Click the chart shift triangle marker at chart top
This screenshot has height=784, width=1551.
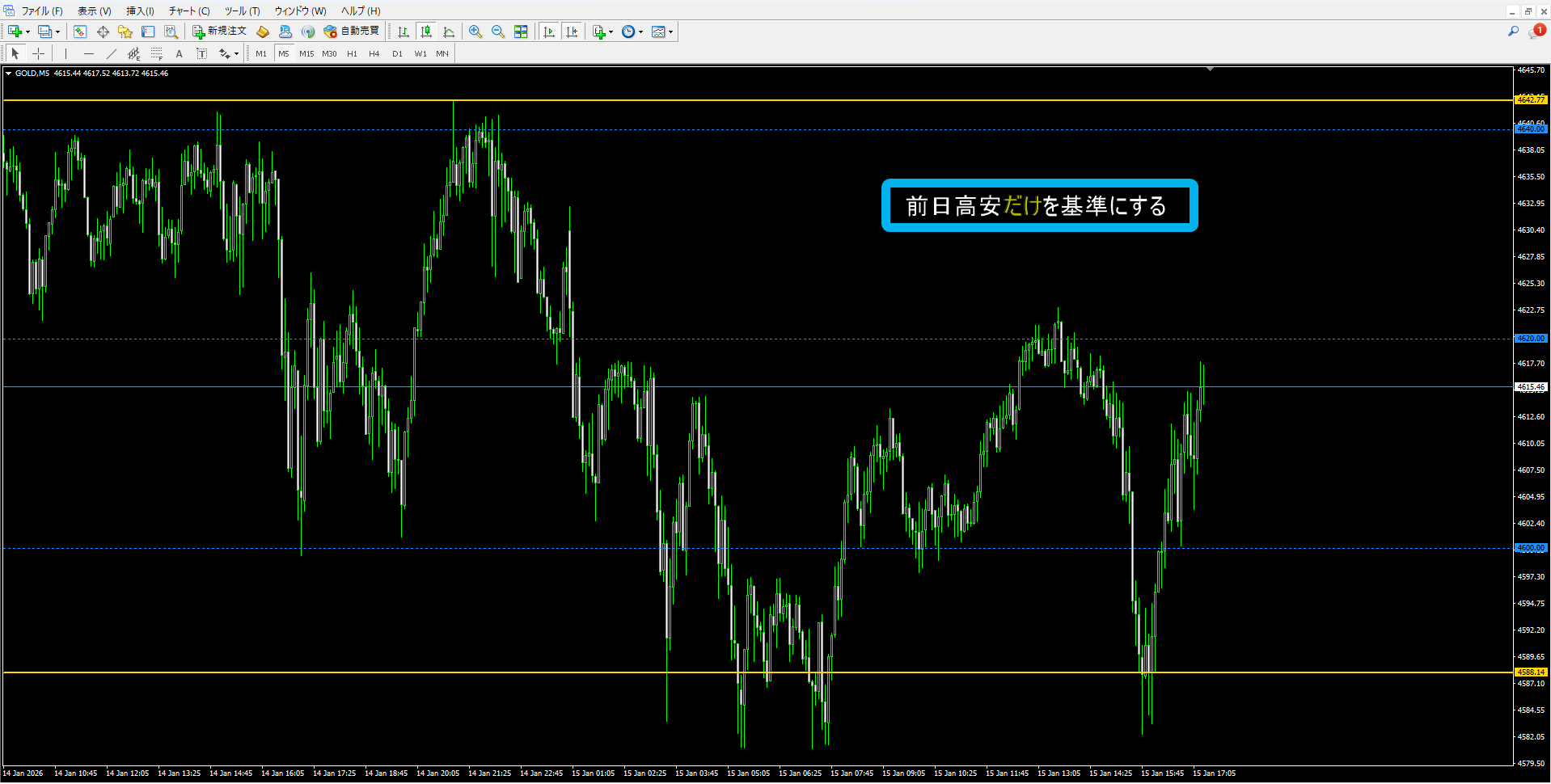[1210, 70]
